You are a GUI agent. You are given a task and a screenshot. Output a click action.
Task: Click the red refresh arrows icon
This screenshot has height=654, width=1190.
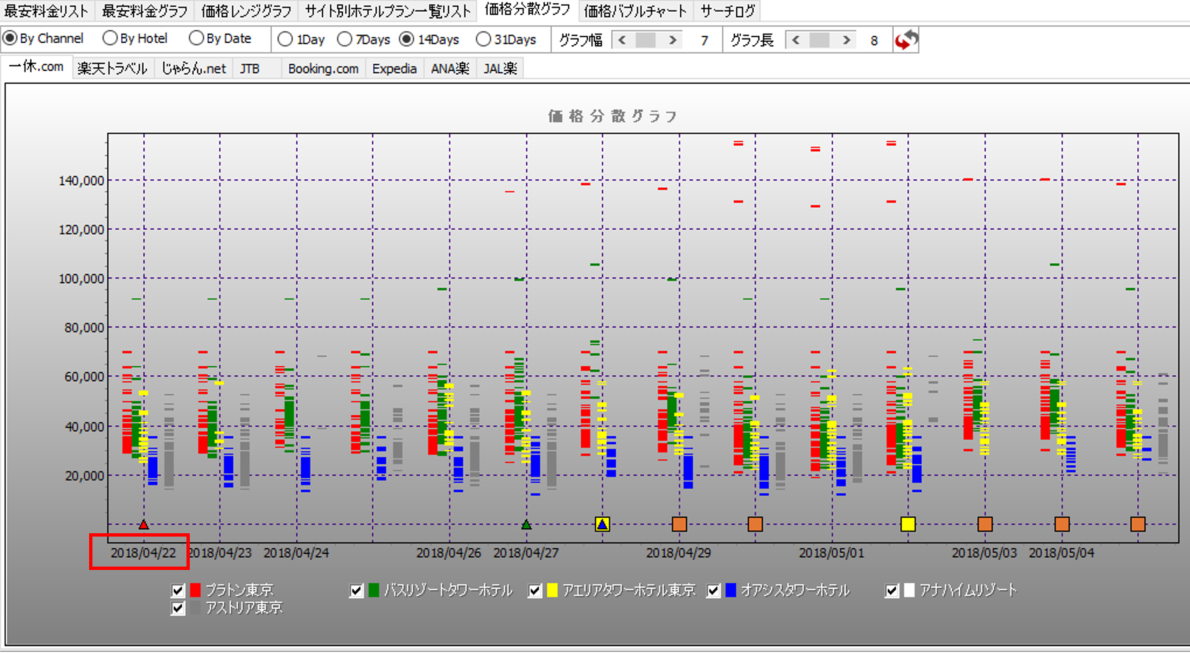(x=906, y=40)
